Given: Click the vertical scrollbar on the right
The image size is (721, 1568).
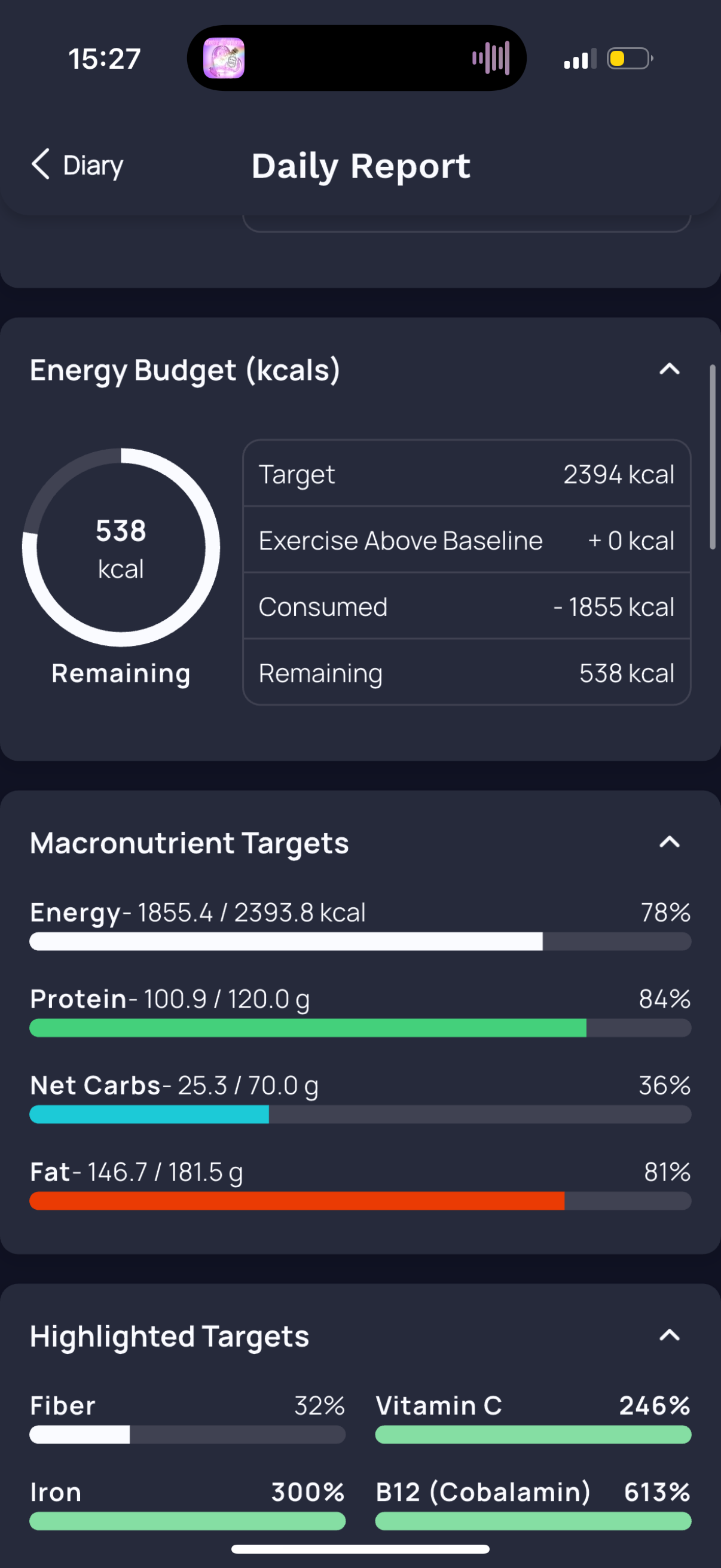Looking at the screenshot, I should (x=713, y=457).
